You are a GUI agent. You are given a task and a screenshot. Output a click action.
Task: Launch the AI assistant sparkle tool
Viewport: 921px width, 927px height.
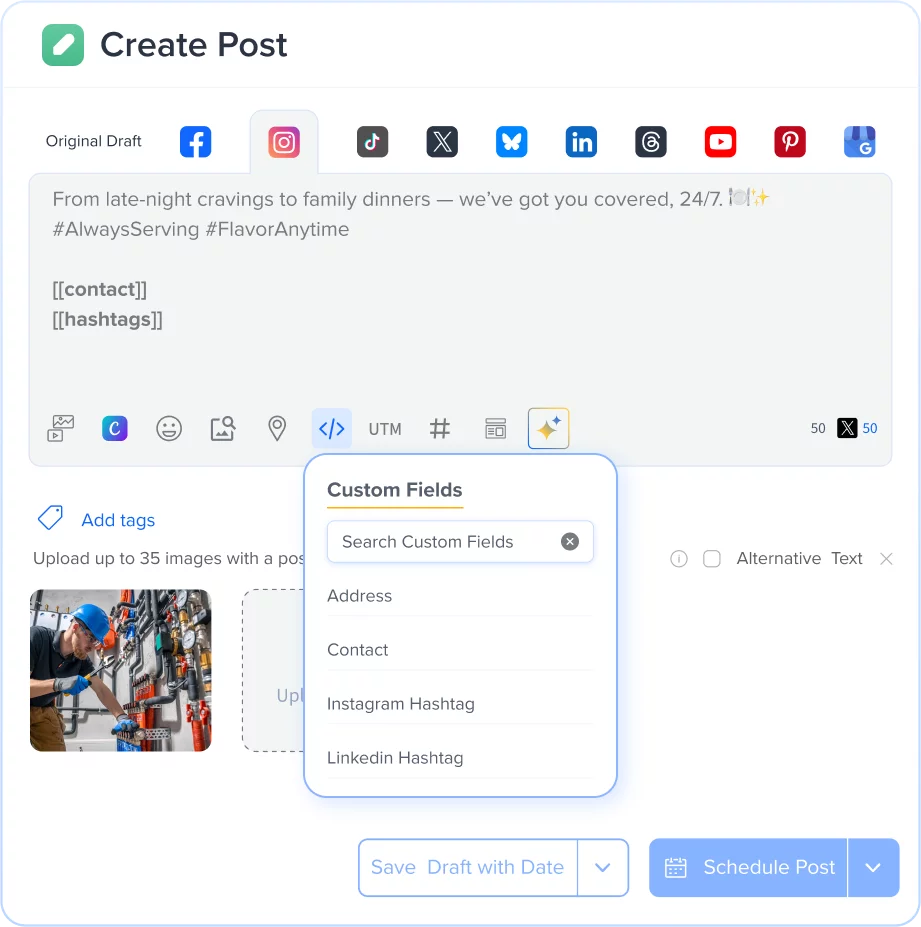pos(548,427)
